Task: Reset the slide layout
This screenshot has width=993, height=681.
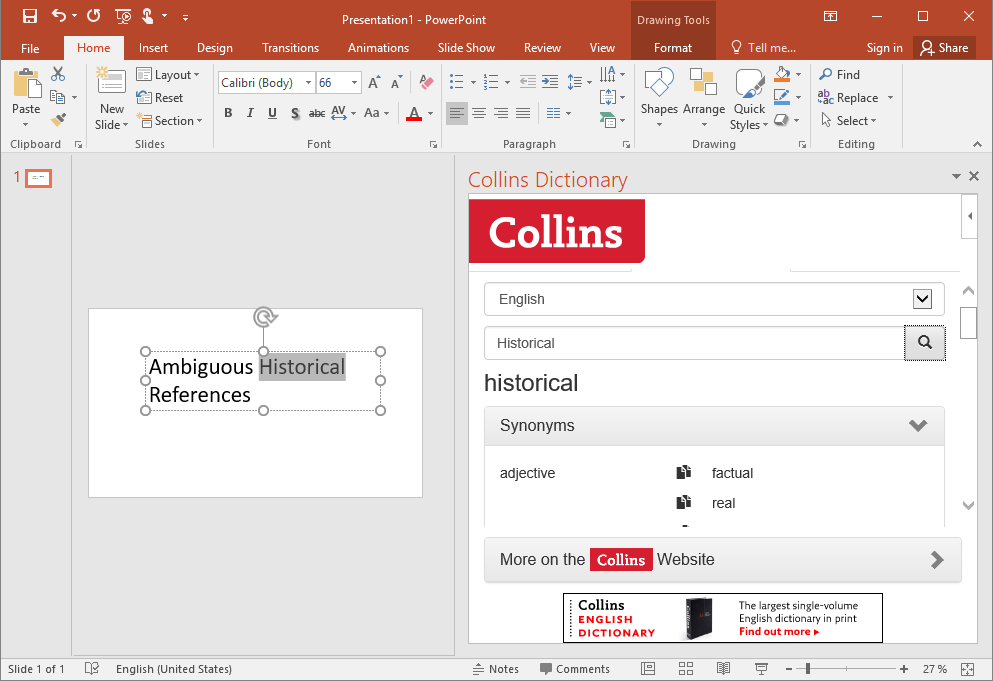Action: coord(160,98)
